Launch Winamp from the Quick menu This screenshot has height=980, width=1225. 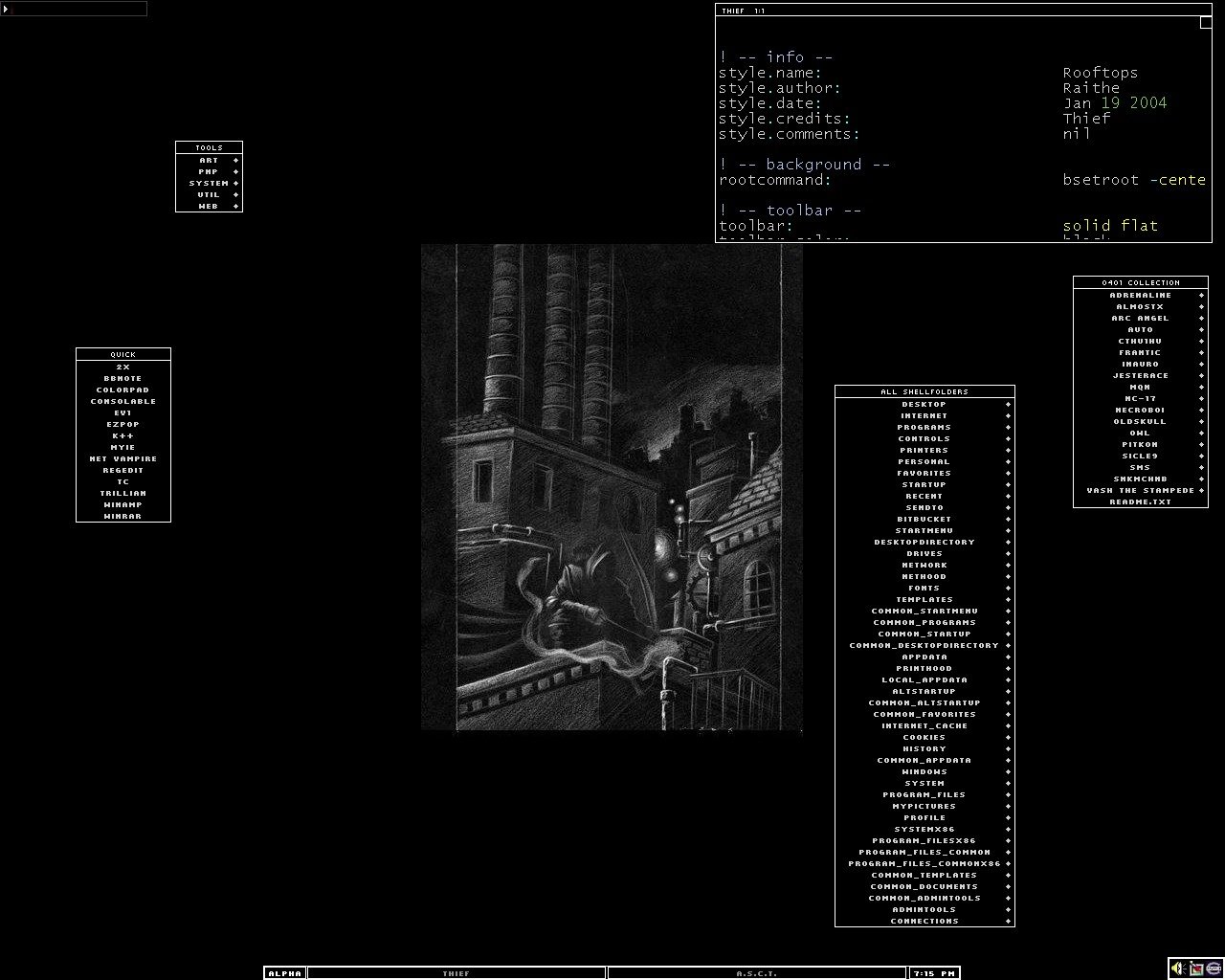[x=122, y=505]
